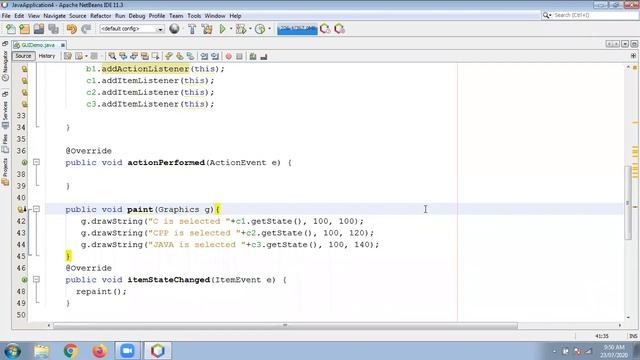Click the New Project toolbar icon

click(x=24, y=29)
